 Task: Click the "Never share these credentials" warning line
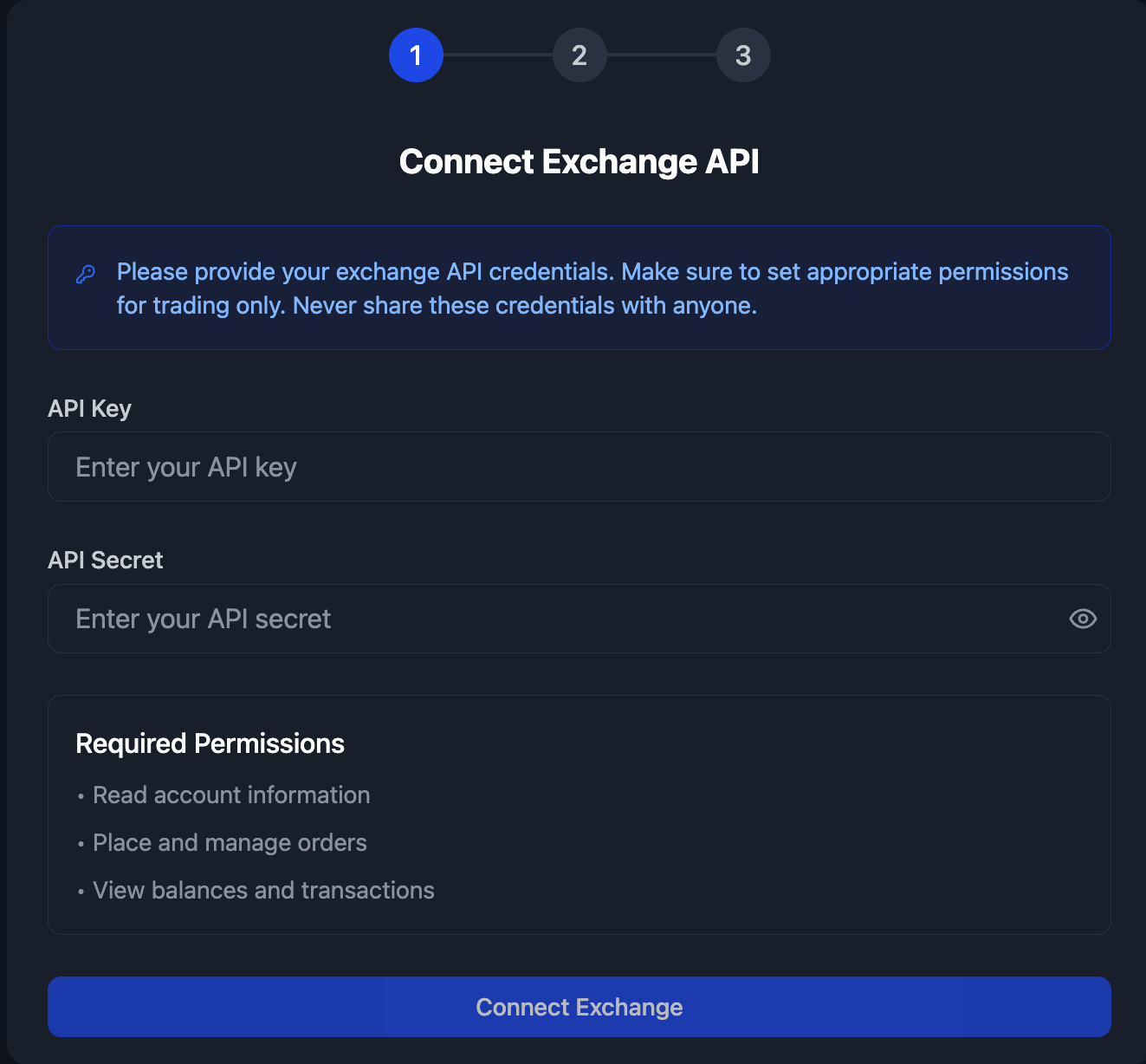coord(524,306)
